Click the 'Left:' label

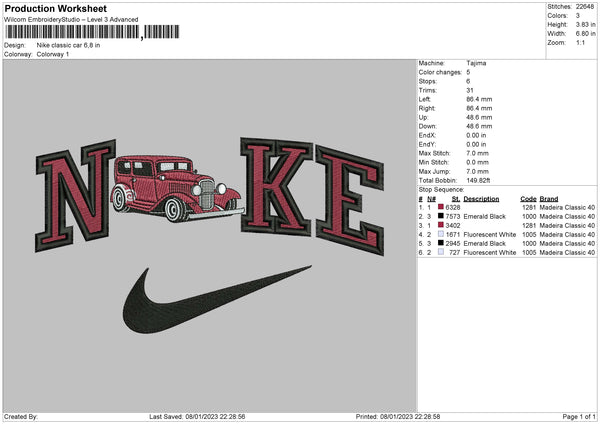[425, 99]
